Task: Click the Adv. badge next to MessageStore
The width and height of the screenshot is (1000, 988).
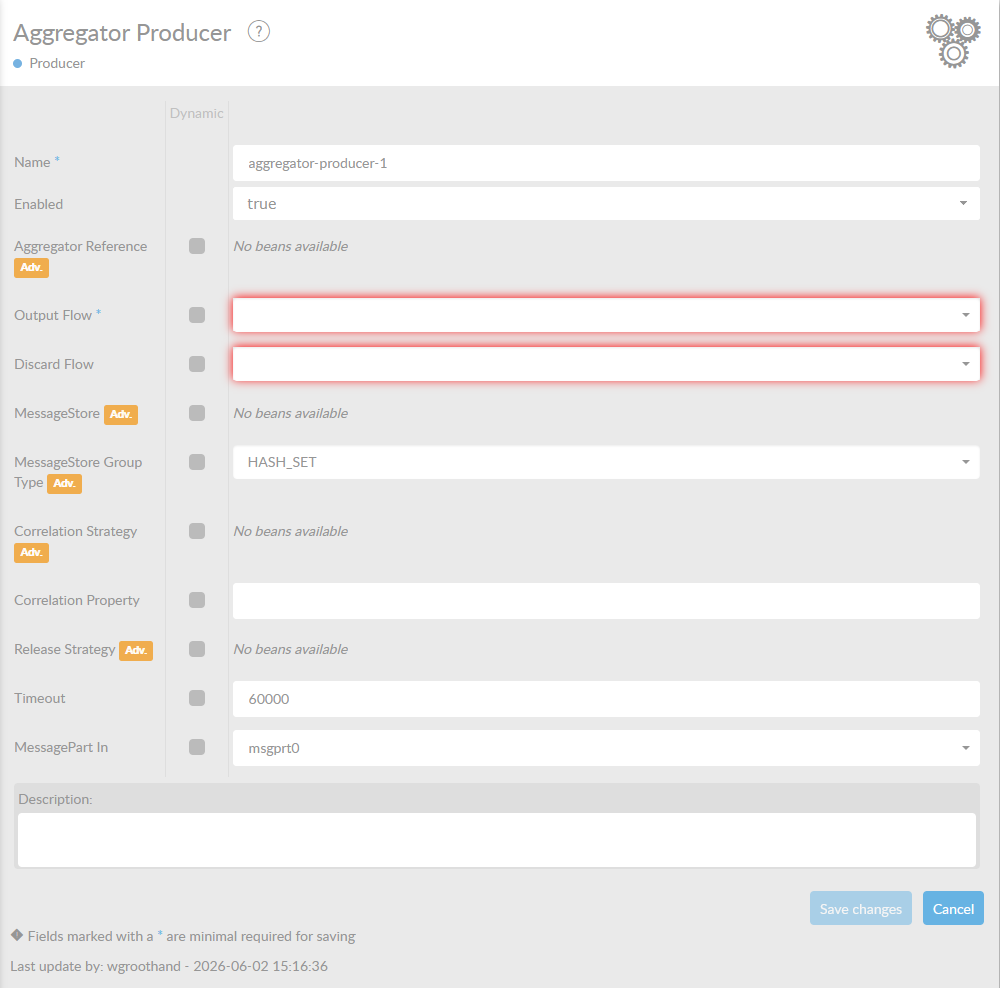Action: [121, 415]
